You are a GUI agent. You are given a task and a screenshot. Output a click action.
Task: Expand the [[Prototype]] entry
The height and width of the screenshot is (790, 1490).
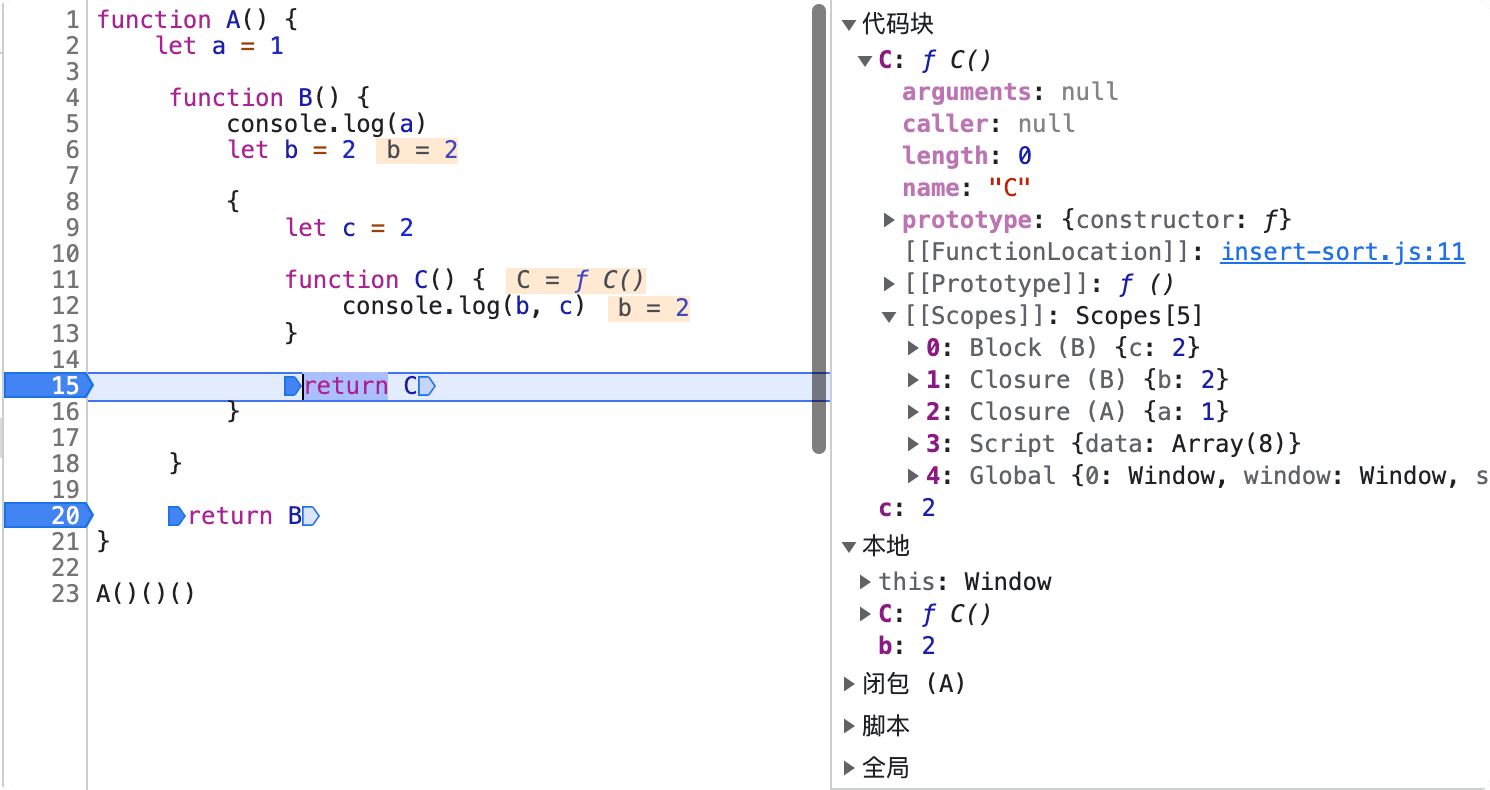coord(889,284)
